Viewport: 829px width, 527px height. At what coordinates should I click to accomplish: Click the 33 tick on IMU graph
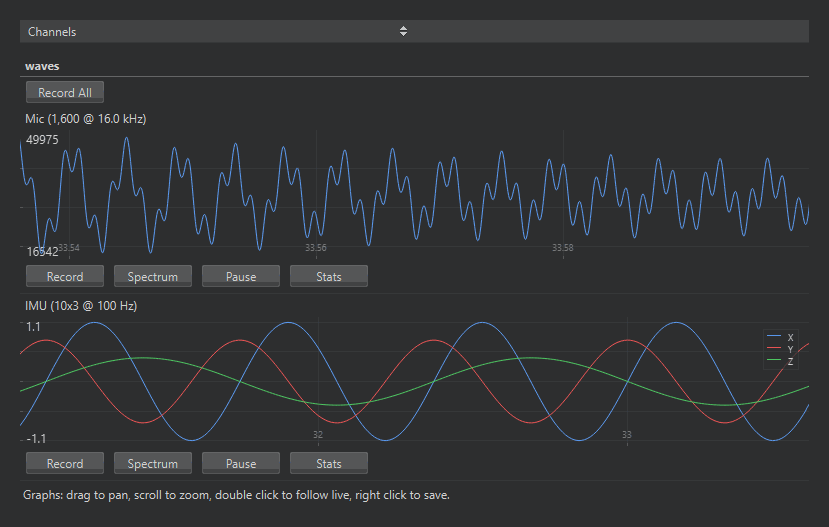627,435
